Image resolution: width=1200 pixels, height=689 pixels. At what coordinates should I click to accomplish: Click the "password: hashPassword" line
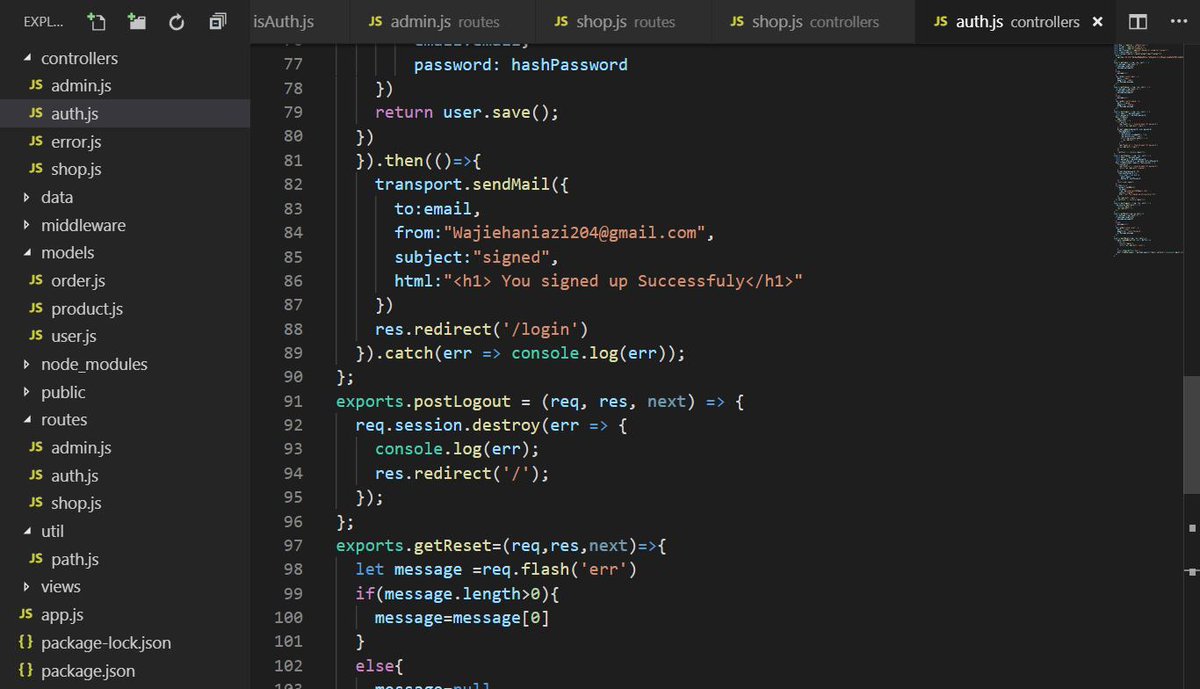521,65
